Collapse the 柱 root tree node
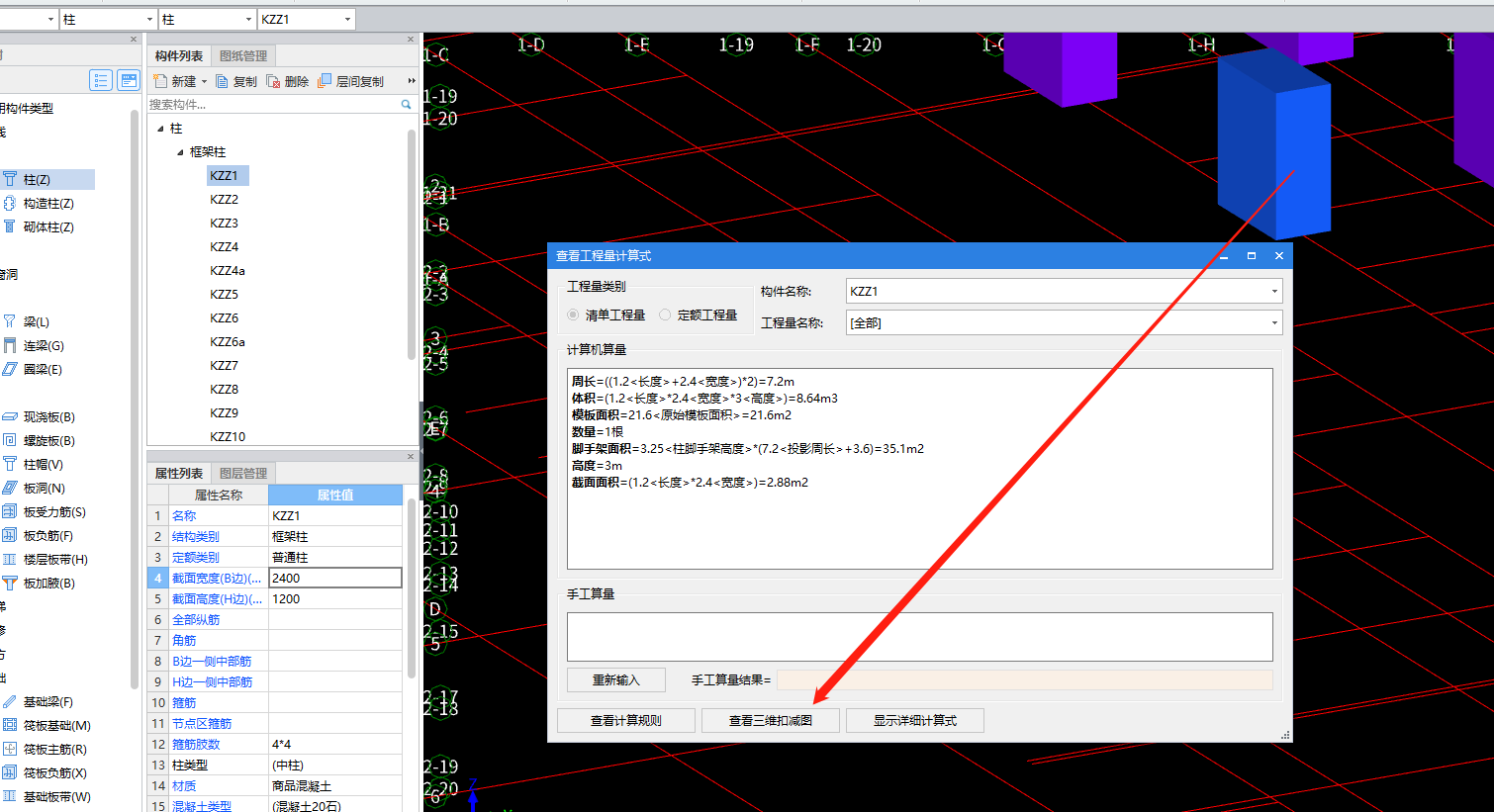Screen dimensions: 1494x812 [x=160, y=129]
